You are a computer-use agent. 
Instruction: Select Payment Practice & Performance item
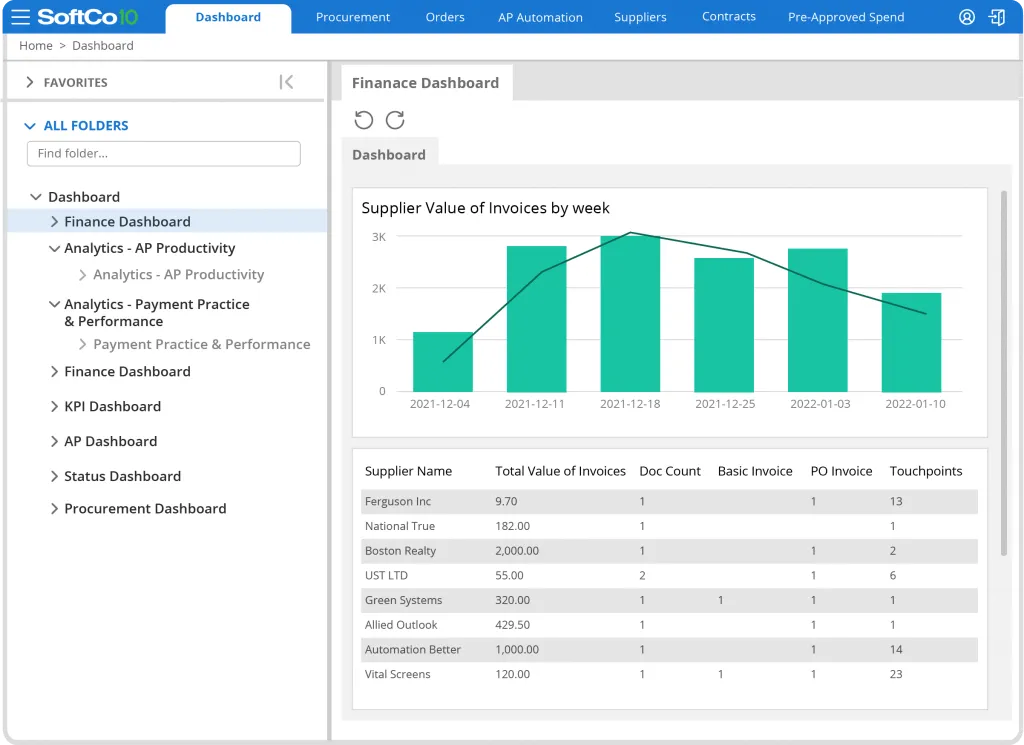click(201, 344)
